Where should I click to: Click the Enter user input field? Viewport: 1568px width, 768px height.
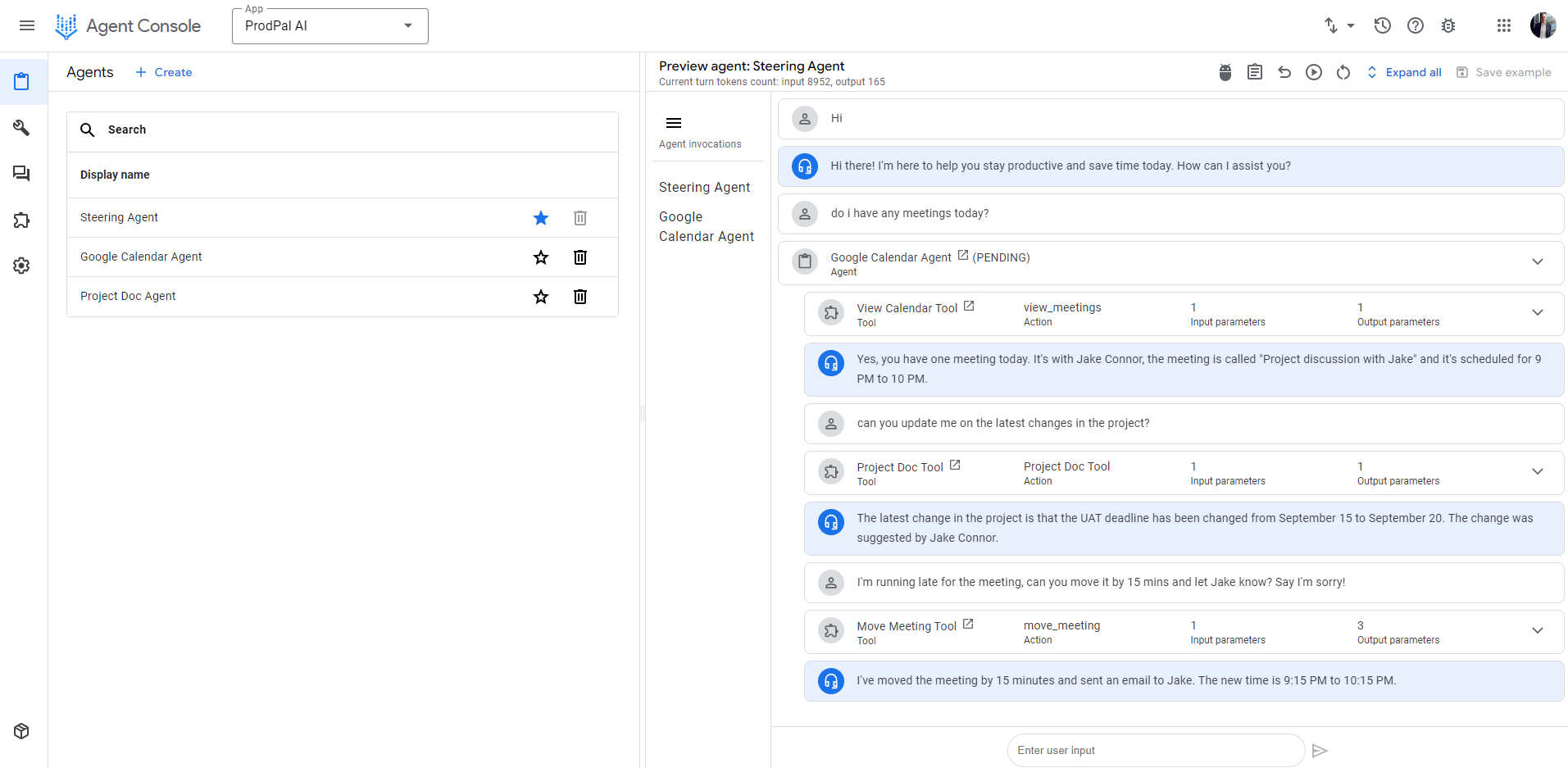tap(1156, 751)
